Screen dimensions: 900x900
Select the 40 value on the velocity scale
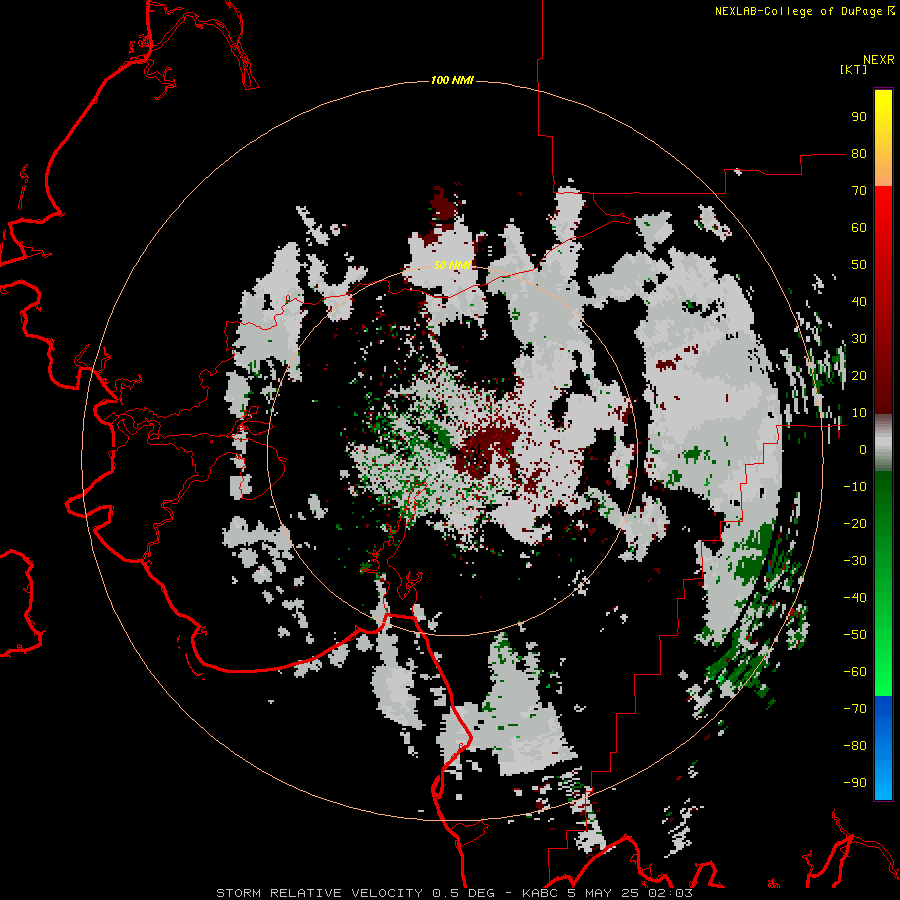[859, 302]
